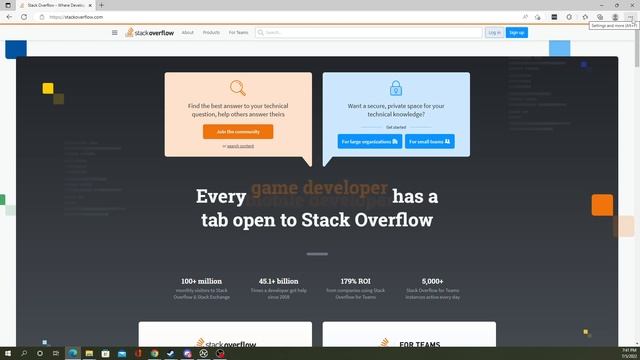Toggle Read aloud in address bar
This screenshot has width=640, height=360.
pyautogui.click(x=525, y=17)
